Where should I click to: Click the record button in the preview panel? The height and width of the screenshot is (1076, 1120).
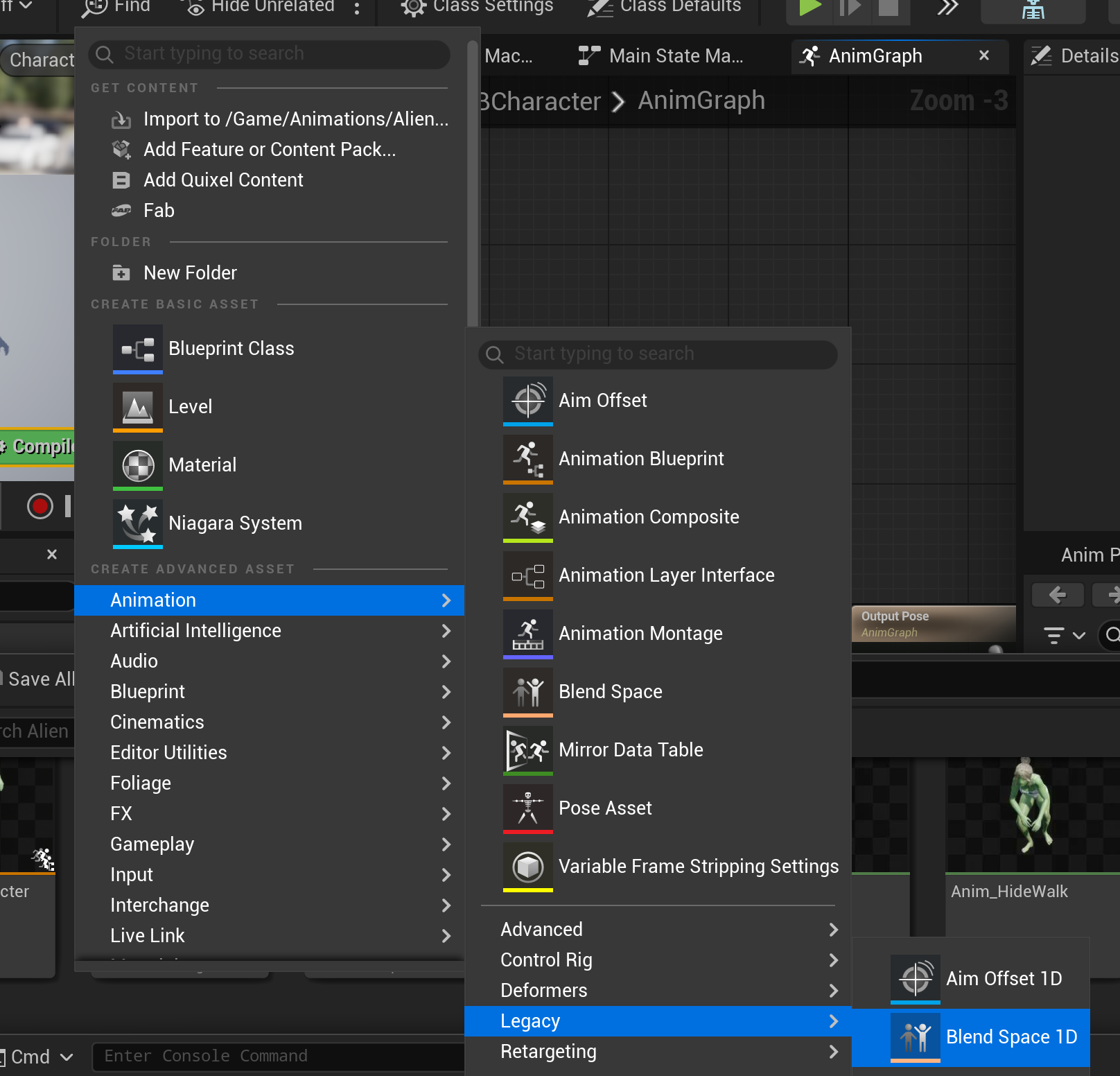point(40,506)
